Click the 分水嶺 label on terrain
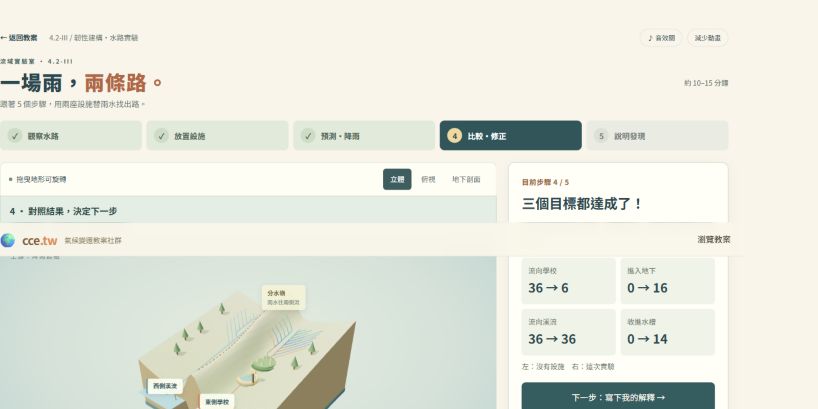 (284, 297)
